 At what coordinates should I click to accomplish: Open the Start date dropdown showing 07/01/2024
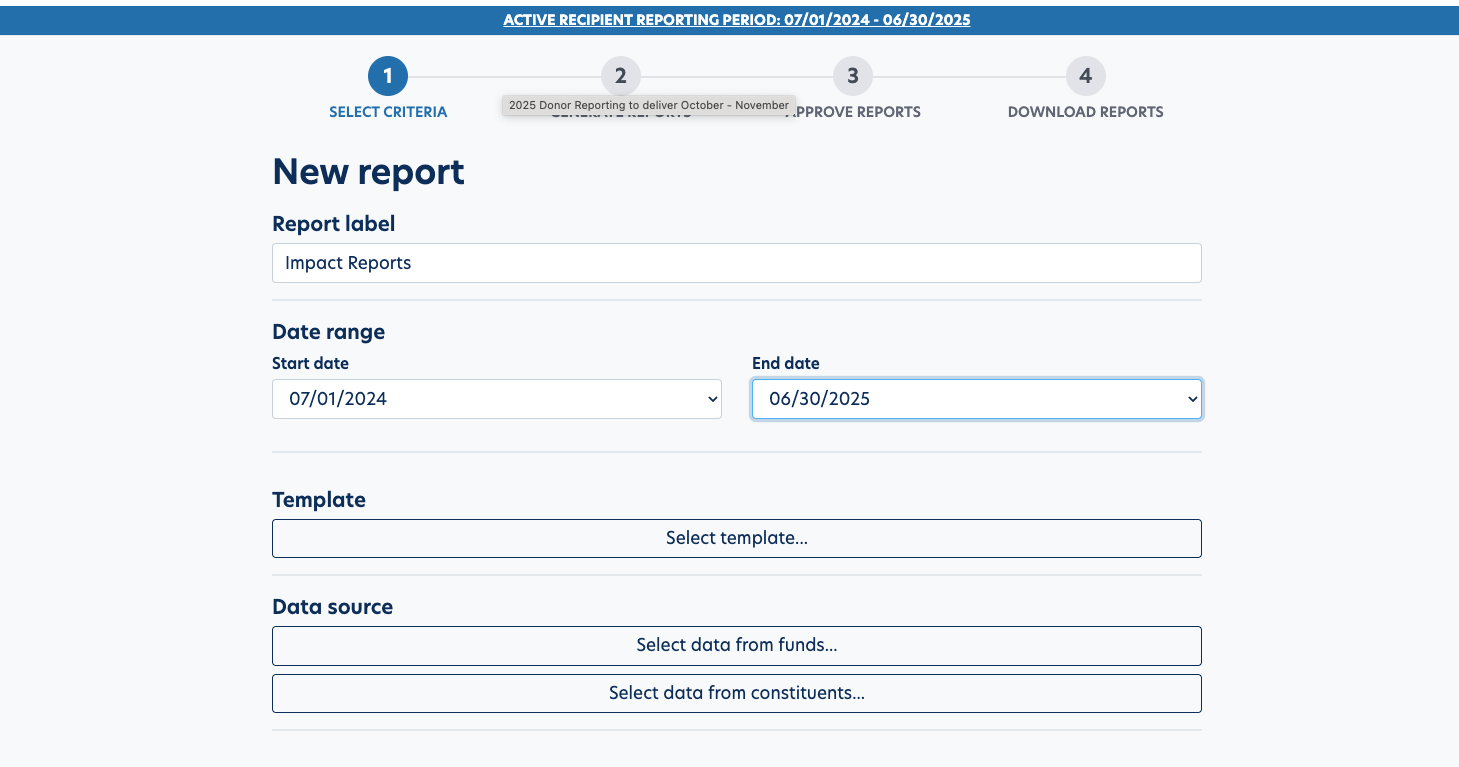click(496, 399)
